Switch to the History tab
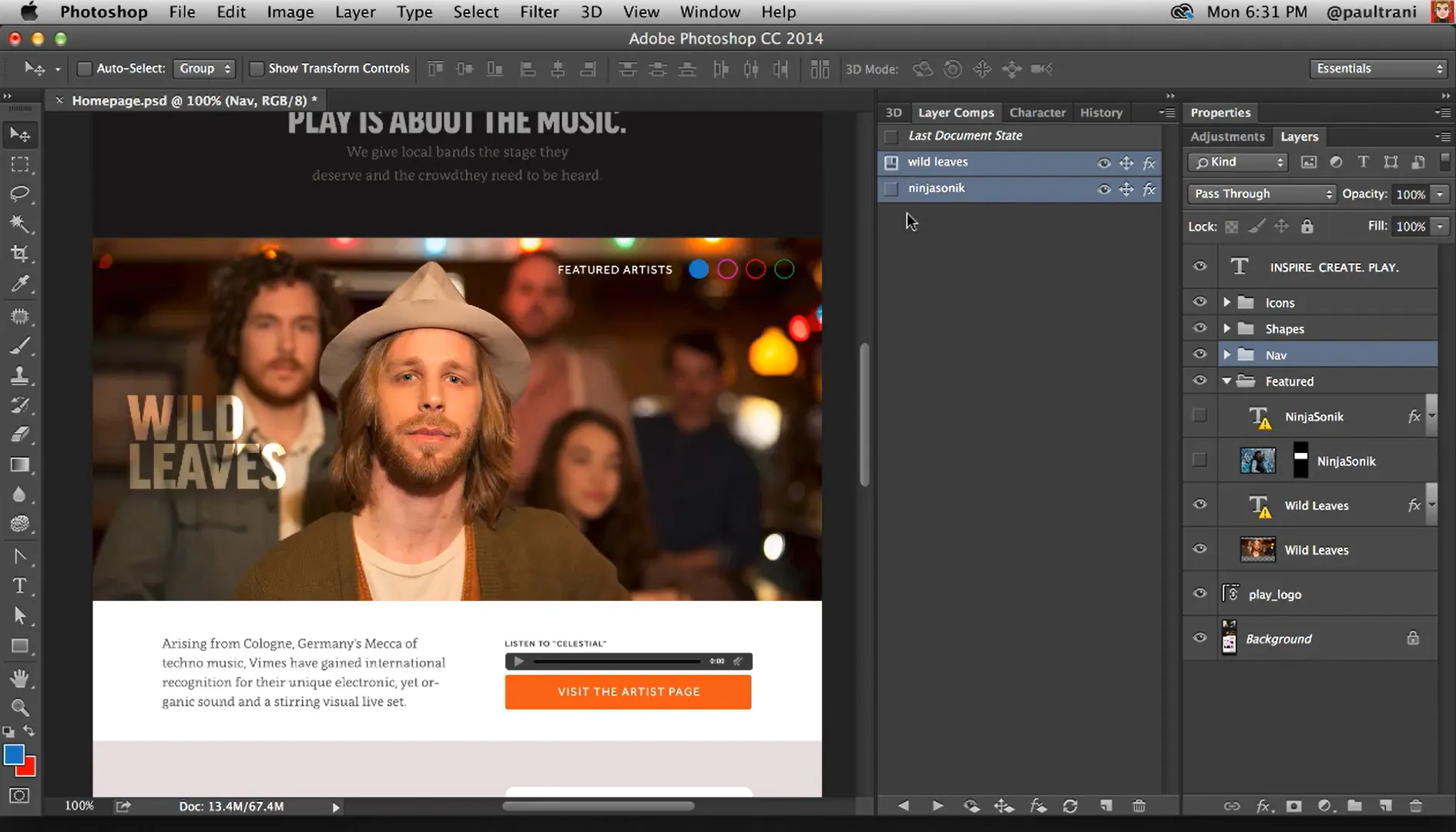Screen dimensions: 1456x832 pos(1101,112)
